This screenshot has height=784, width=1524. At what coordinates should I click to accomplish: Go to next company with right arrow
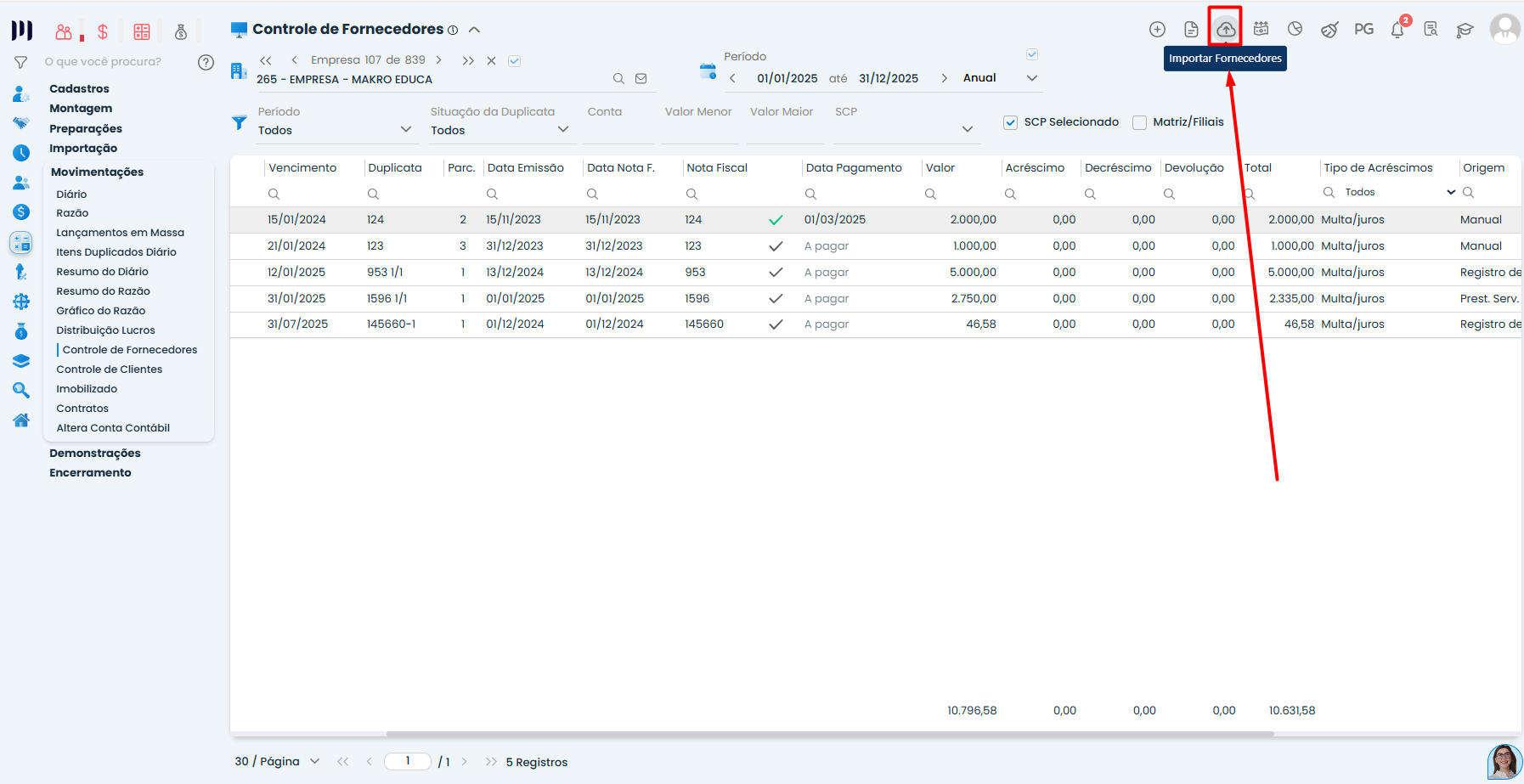point(438,60)
